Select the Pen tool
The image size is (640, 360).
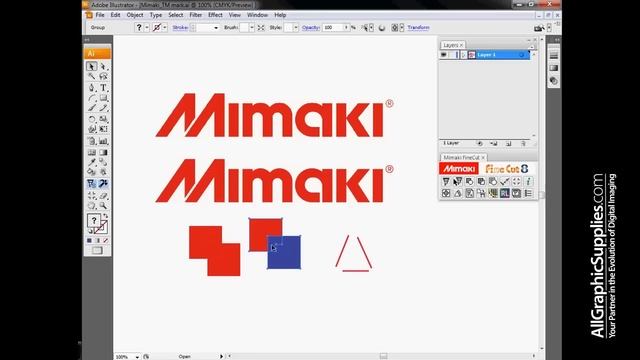click(x=91, y=87)
